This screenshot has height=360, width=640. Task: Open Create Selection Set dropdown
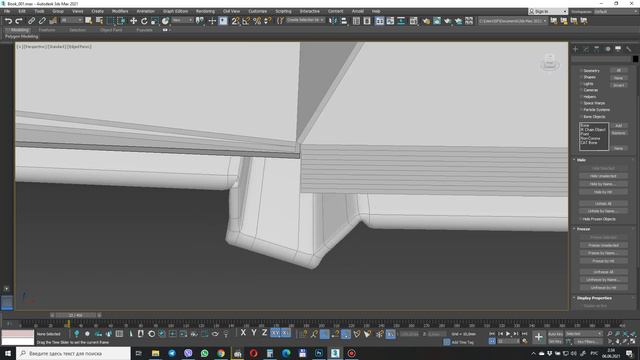click(x=305, y=20)
